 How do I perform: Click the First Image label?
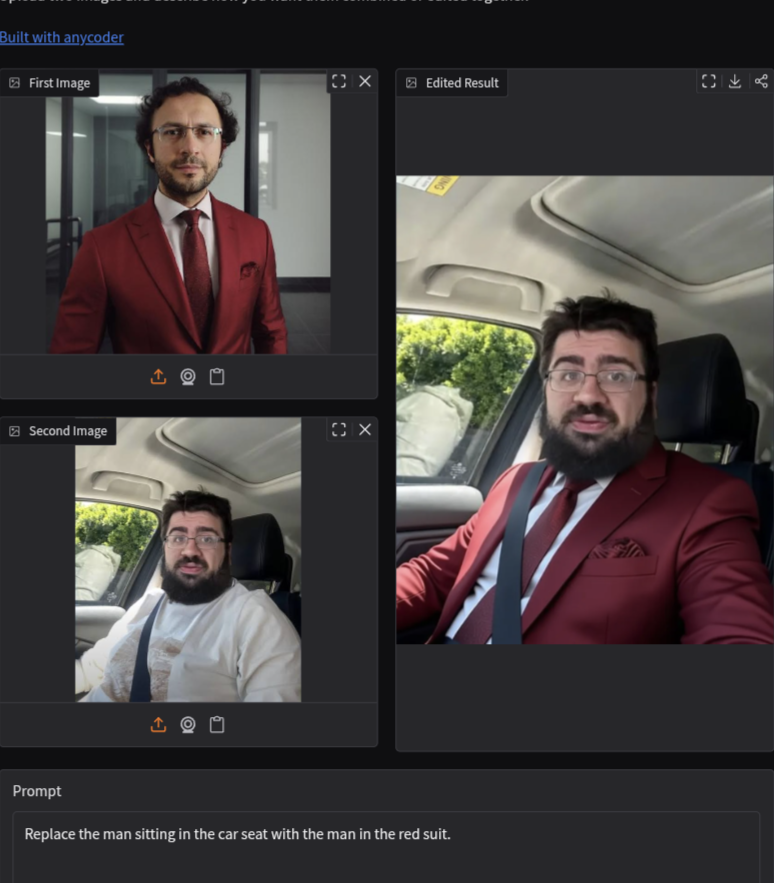pos(50,83)
